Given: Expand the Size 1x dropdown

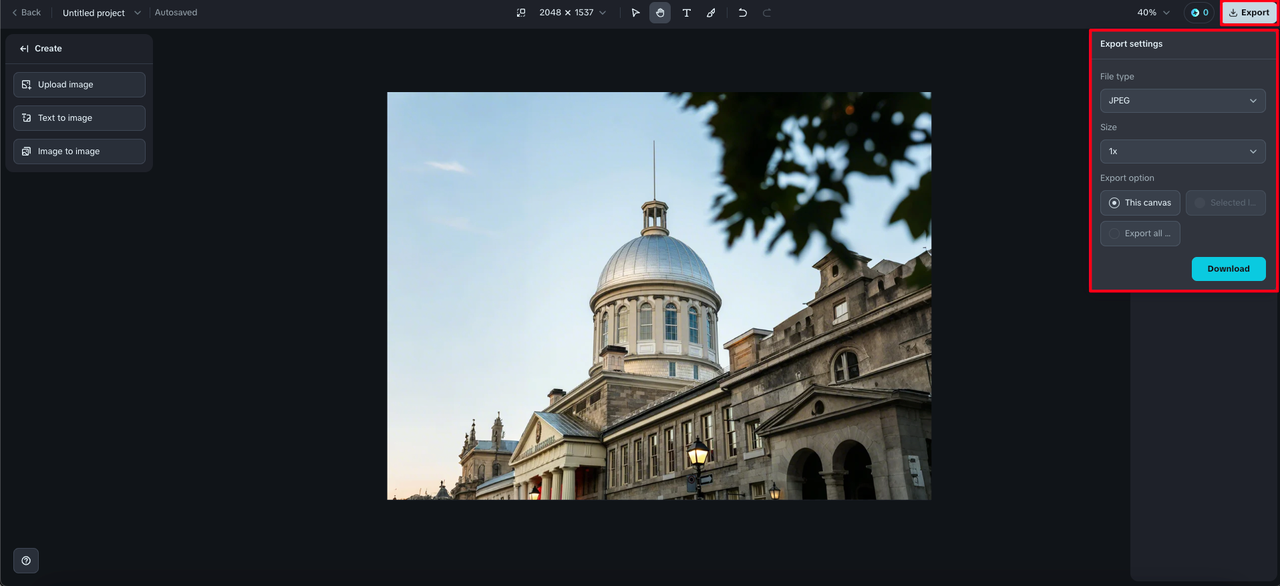Looking at the screenshot, I should point(1182,152).
